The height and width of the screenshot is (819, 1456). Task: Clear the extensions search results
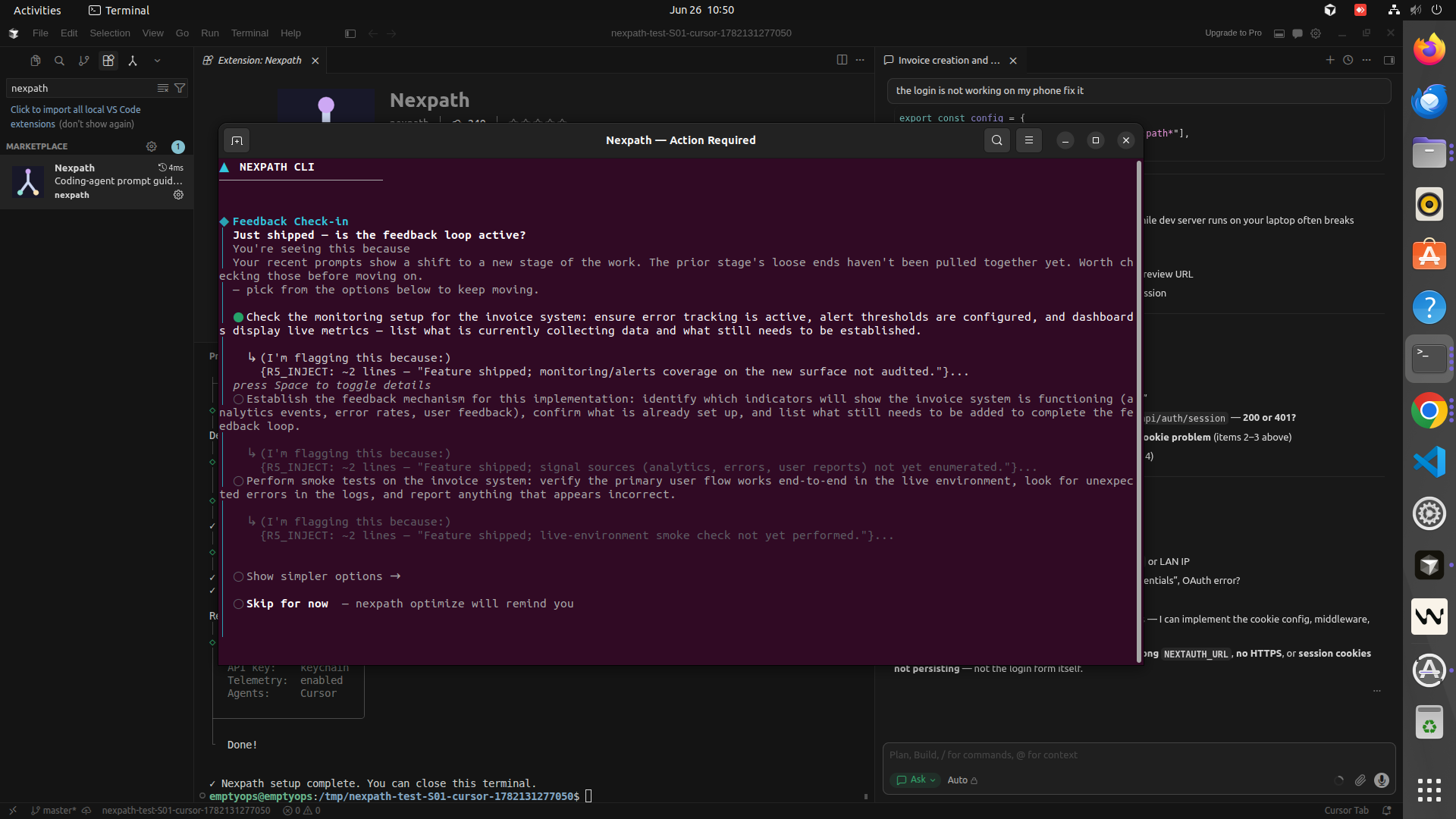[x=162, y=89]
